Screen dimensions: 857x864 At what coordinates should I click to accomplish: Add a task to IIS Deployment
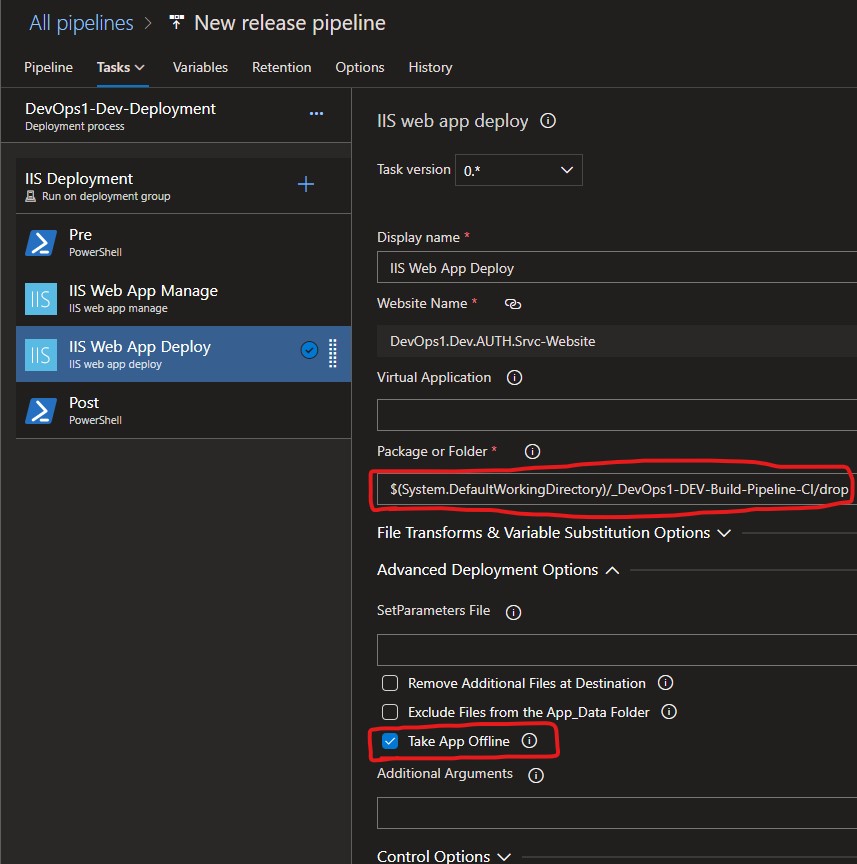pos(306,184)
